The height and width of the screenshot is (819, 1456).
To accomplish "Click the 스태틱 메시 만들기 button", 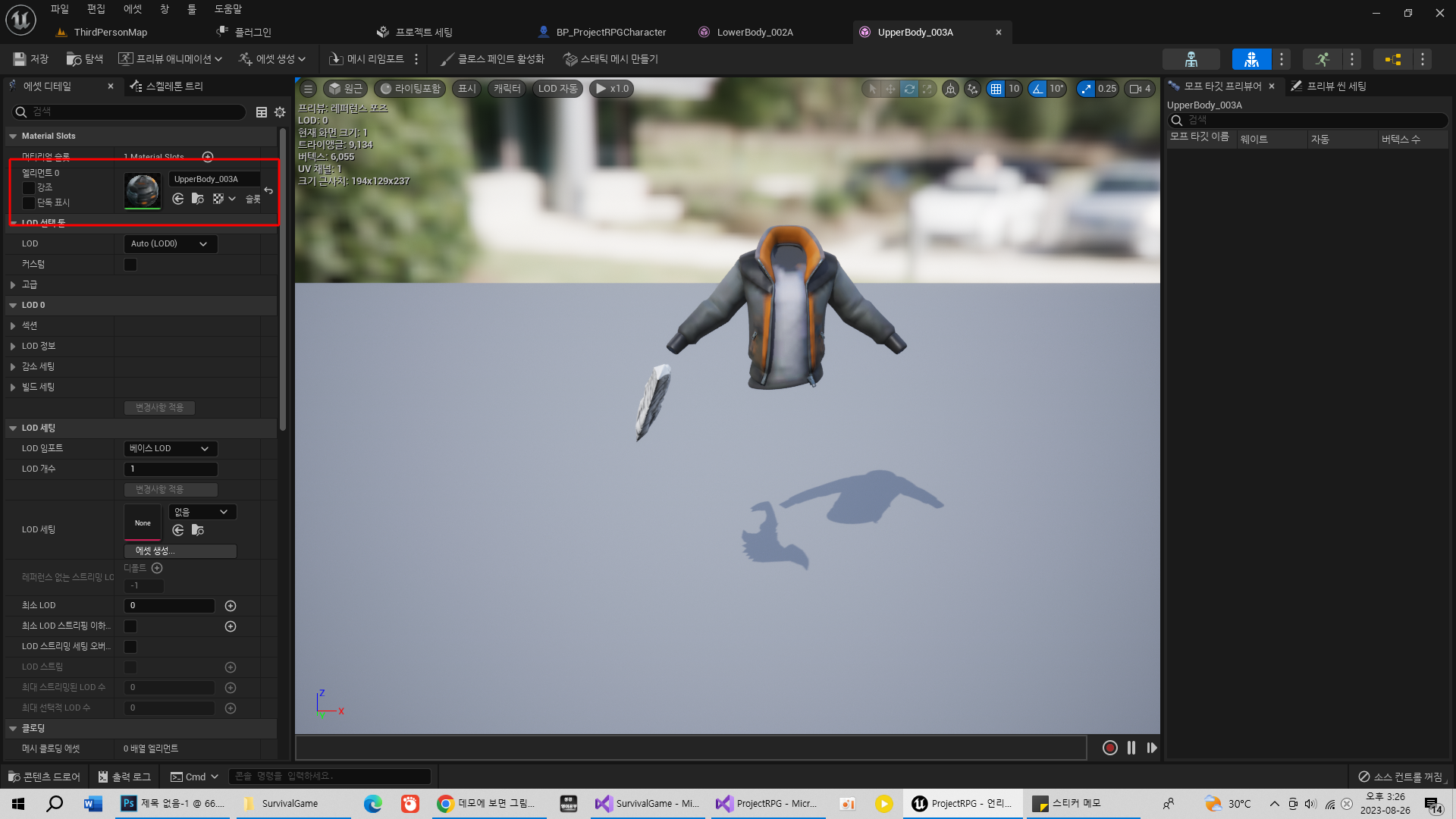I will [611, 59].
